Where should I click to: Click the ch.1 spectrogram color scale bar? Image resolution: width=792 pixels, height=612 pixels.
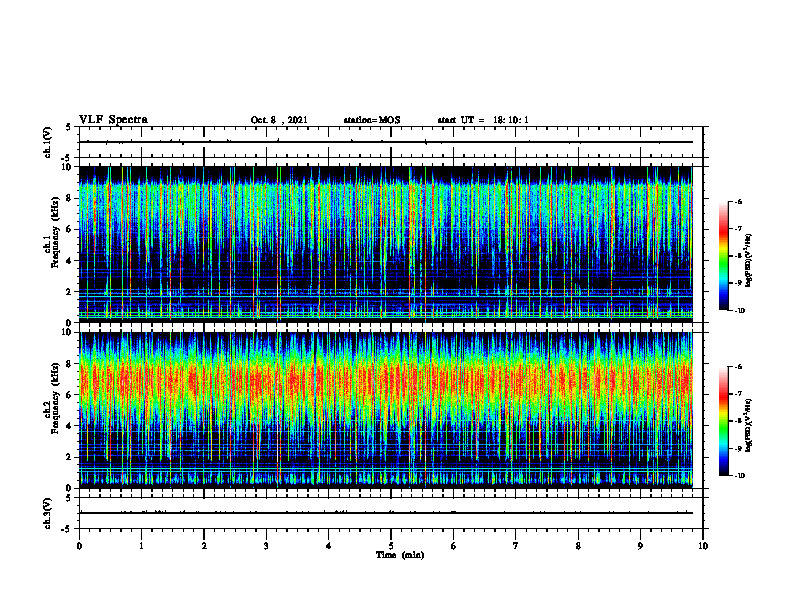click(723, 256)
